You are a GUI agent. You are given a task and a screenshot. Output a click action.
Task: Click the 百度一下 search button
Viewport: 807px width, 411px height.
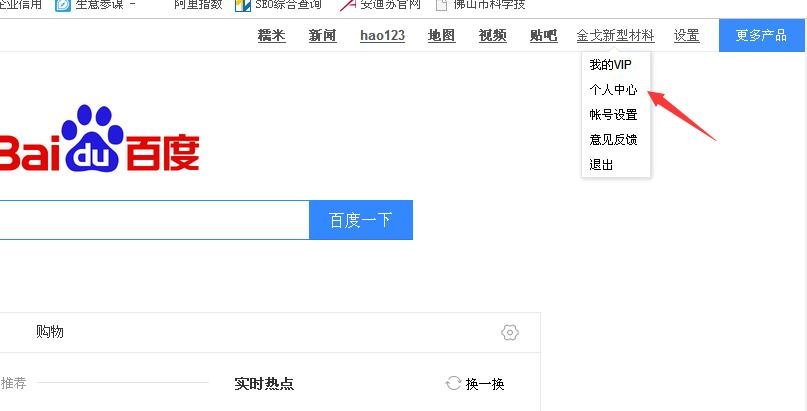pyautogui.click(x=361, y=220)
